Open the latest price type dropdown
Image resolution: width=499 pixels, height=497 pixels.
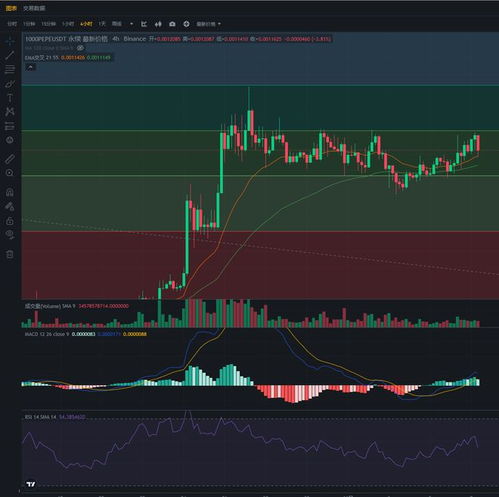208,24
